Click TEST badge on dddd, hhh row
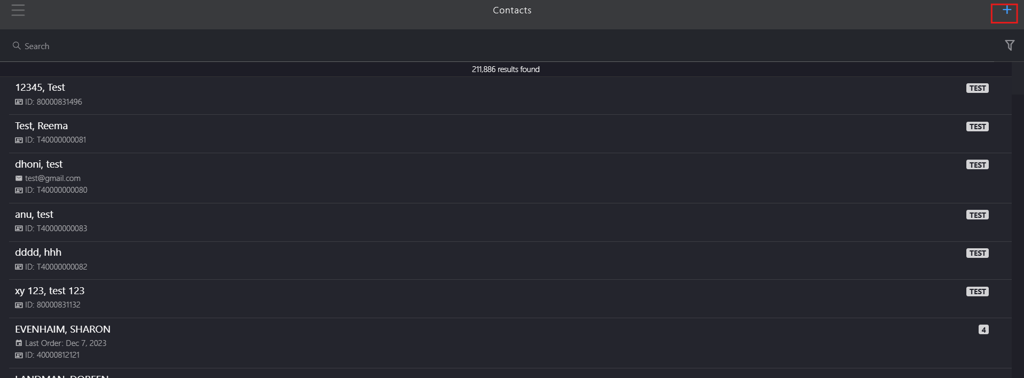Image resolution: width=1024 pixels, height=378 pixels. tap(977, 253)
